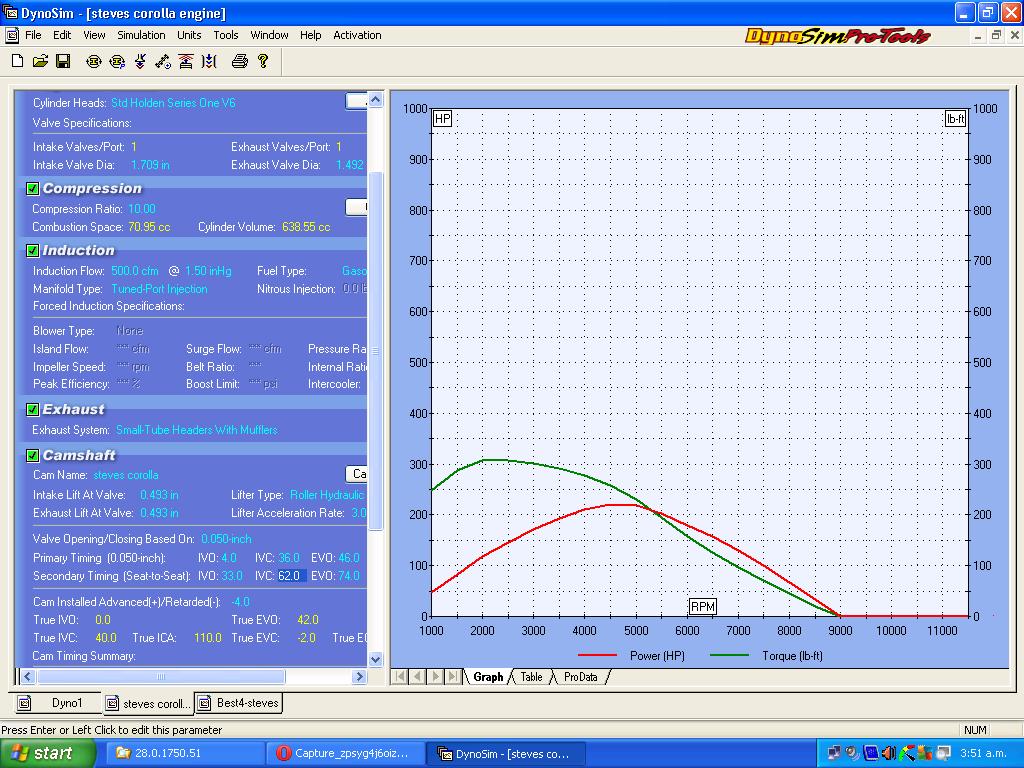Click the connecting rod toolbar icon
This screenshot has width=1024, height=768.
click(163, 61)
